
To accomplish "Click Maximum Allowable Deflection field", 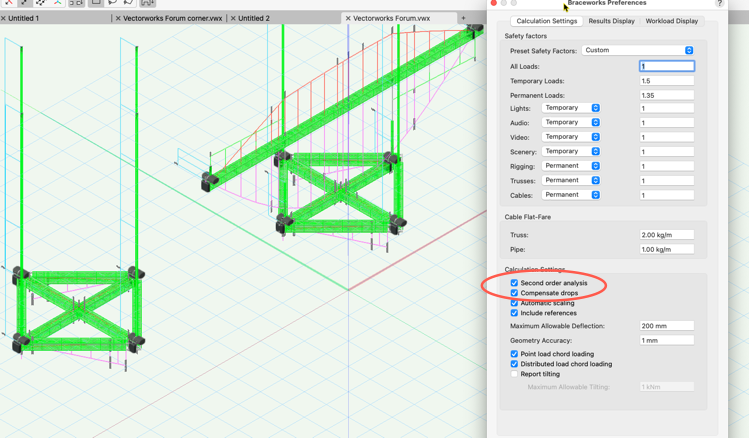I will point(666,326).
